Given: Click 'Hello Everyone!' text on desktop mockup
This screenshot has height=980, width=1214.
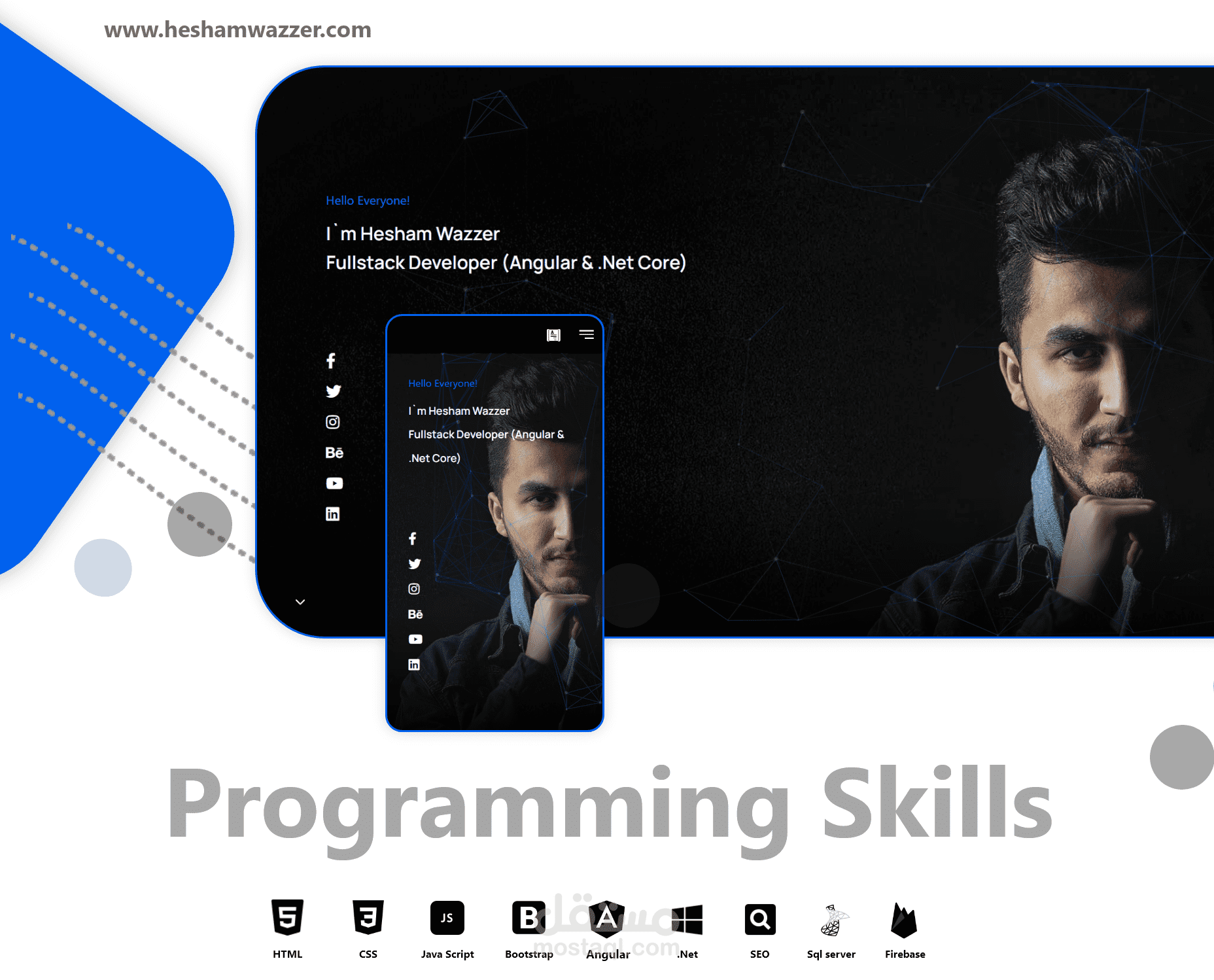Looking at the screenshot, I should [368, 201].
